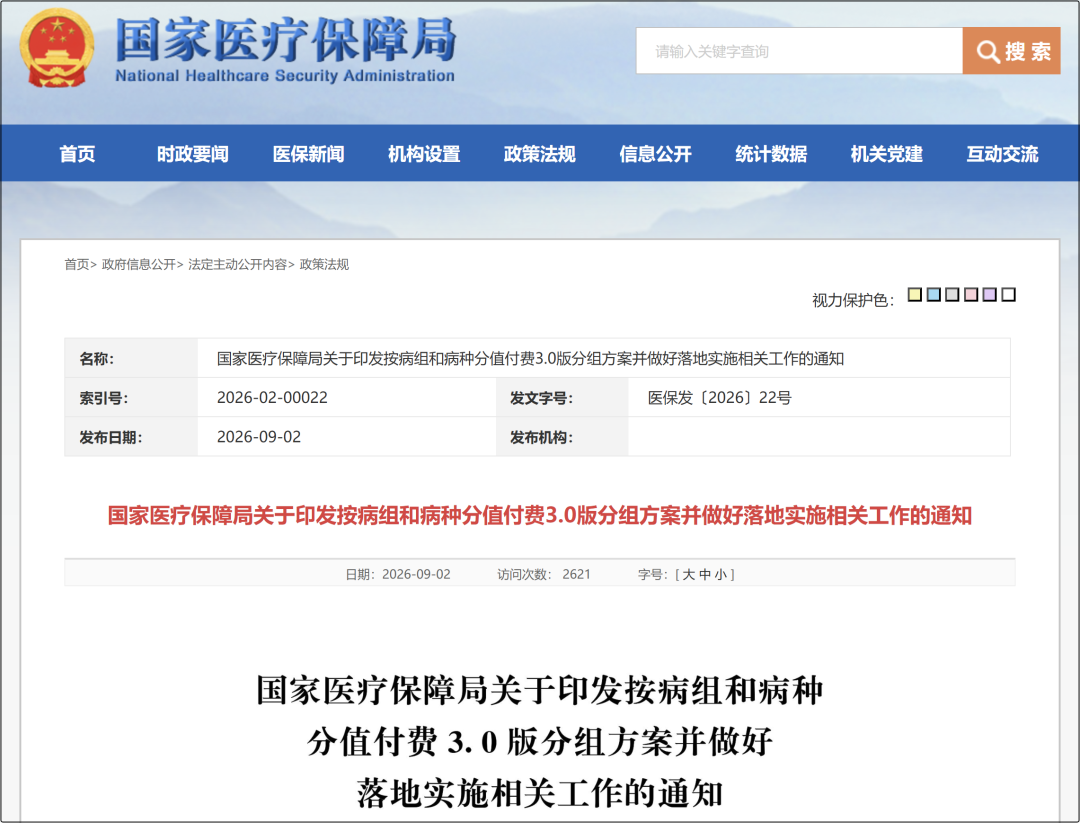Click the publish date value in the info table
The width and height of the screenshot is (1080, 823).
[x=259, y=437]
